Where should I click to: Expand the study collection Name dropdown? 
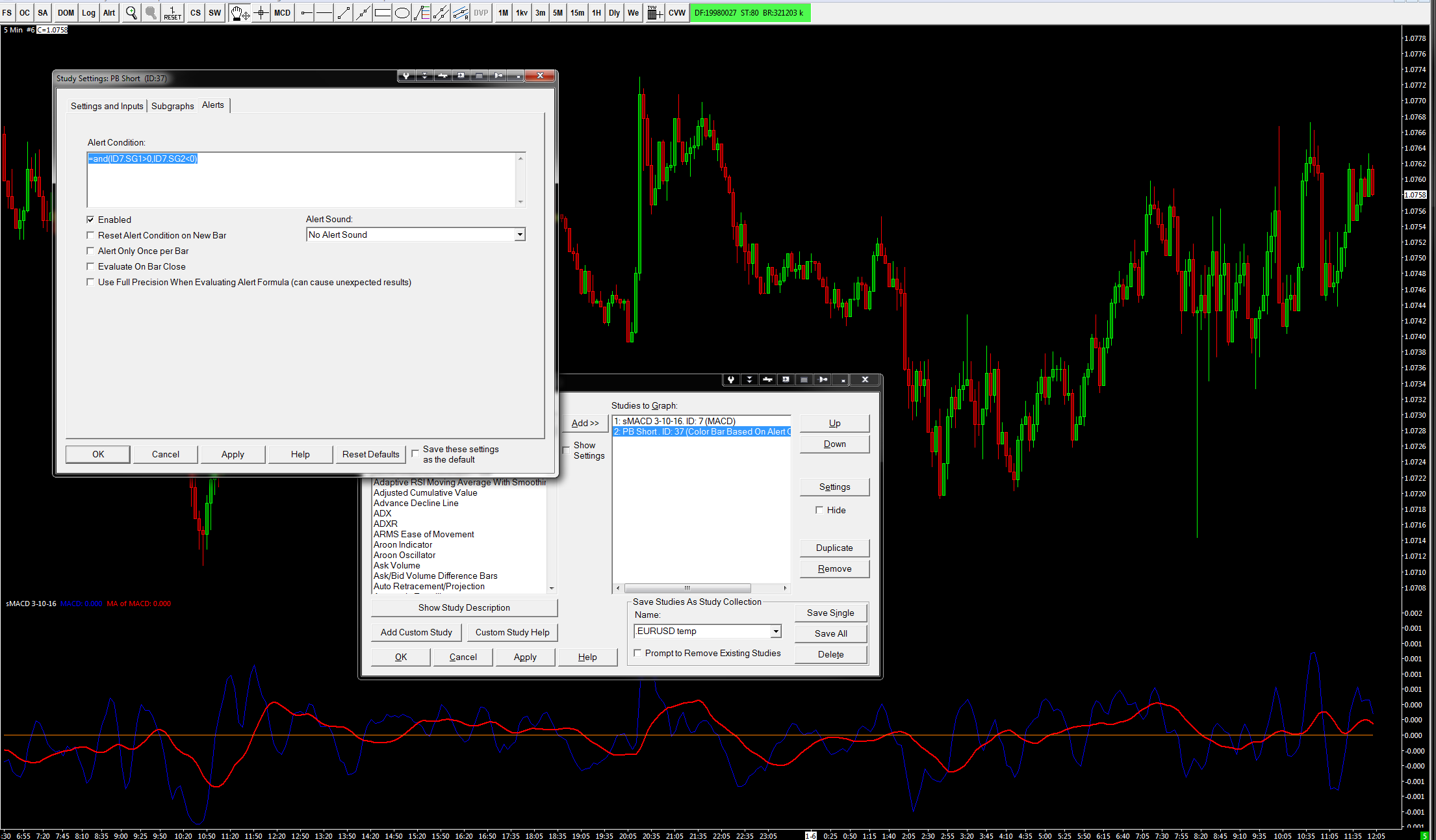tap(775, 631)
